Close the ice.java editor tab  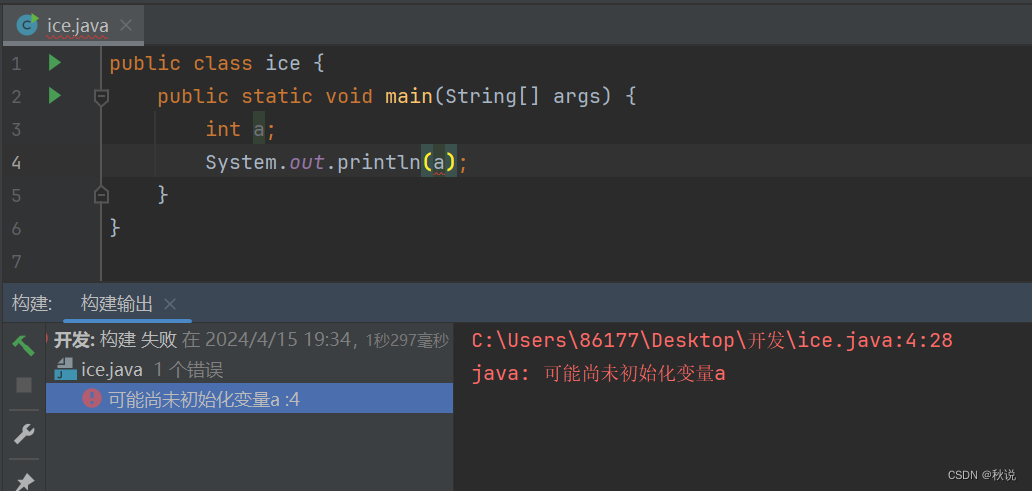pyautogui.click(x=126, y=26)
